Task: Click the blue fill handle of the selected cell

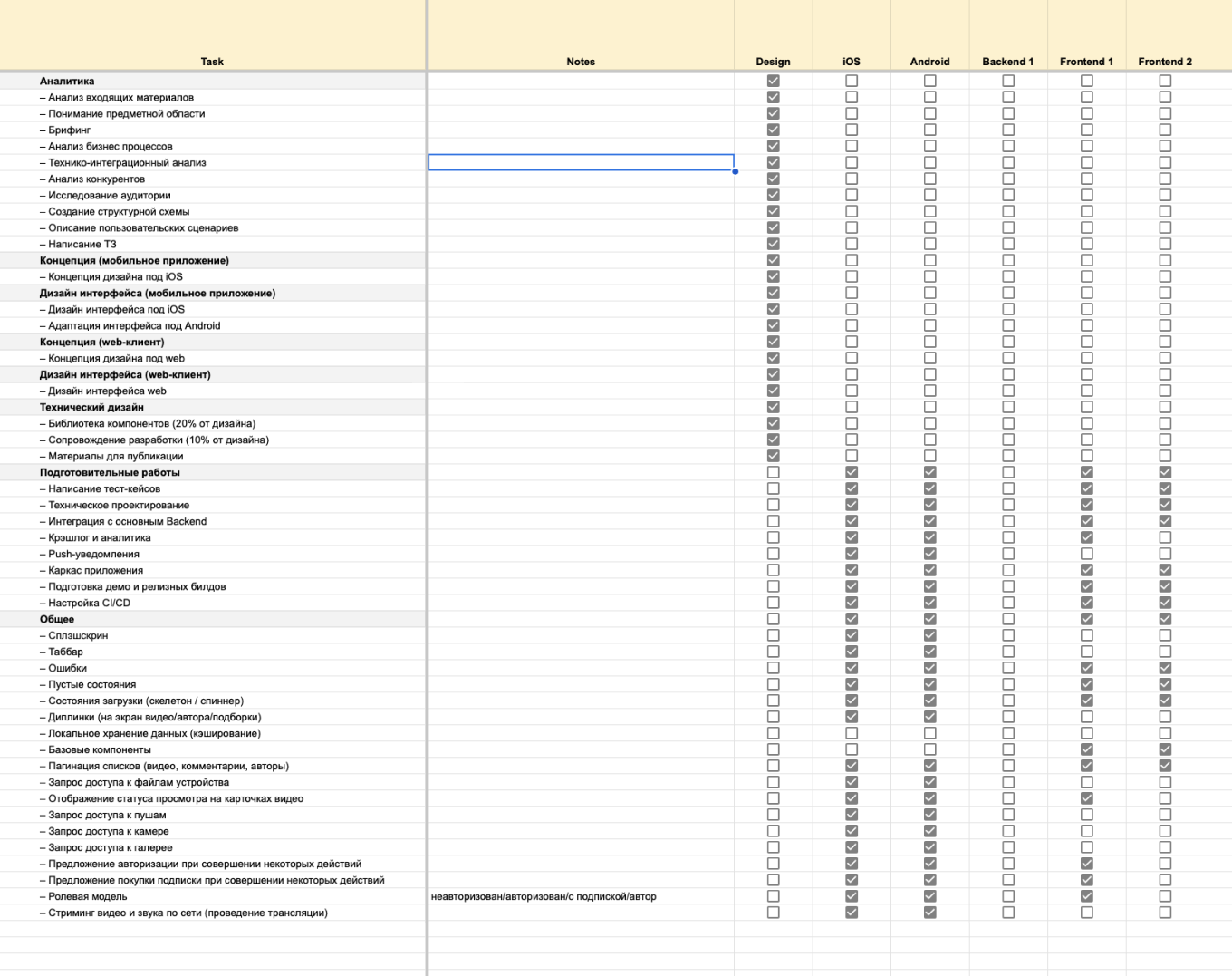Action: click(735, 171)
